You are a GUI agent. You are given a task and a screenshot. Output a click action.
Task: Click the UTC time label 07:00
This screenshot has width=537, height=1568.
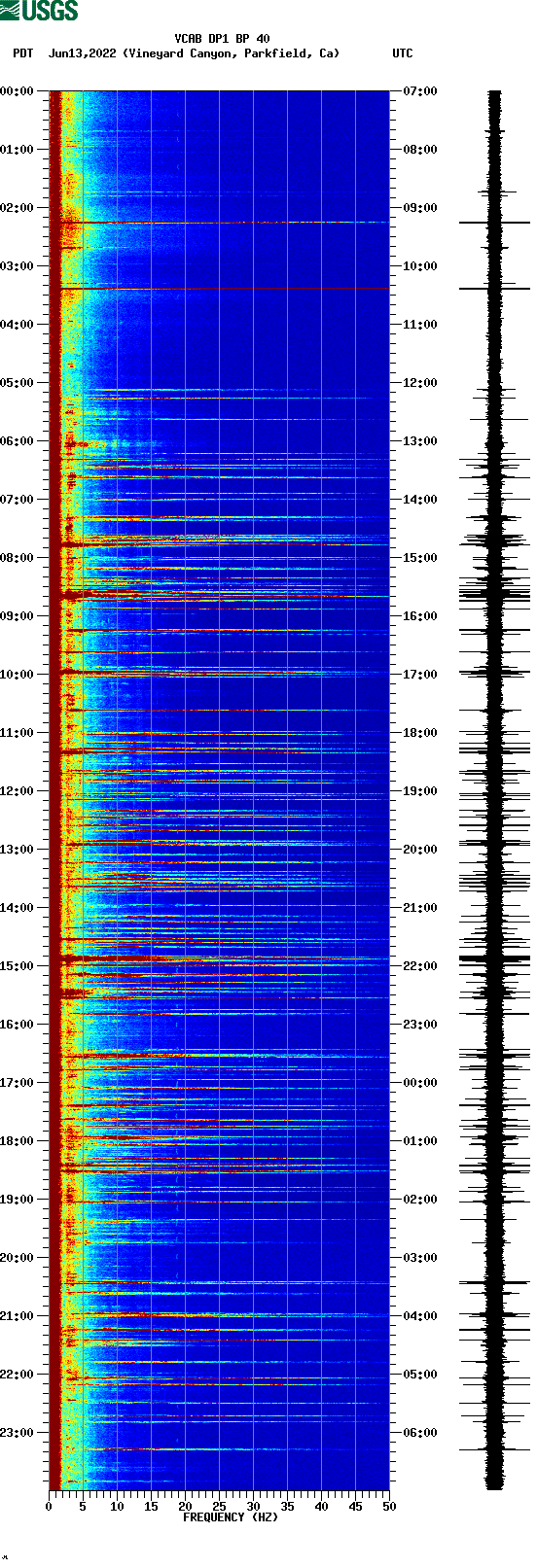click(420, 91)
